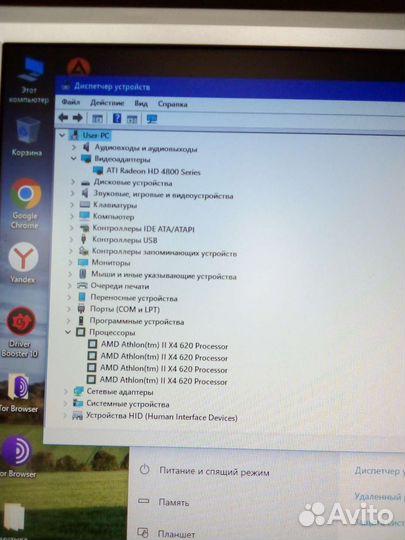Open the Файл menu
Viewport: 405px width, 540px height.
(71, 102)
